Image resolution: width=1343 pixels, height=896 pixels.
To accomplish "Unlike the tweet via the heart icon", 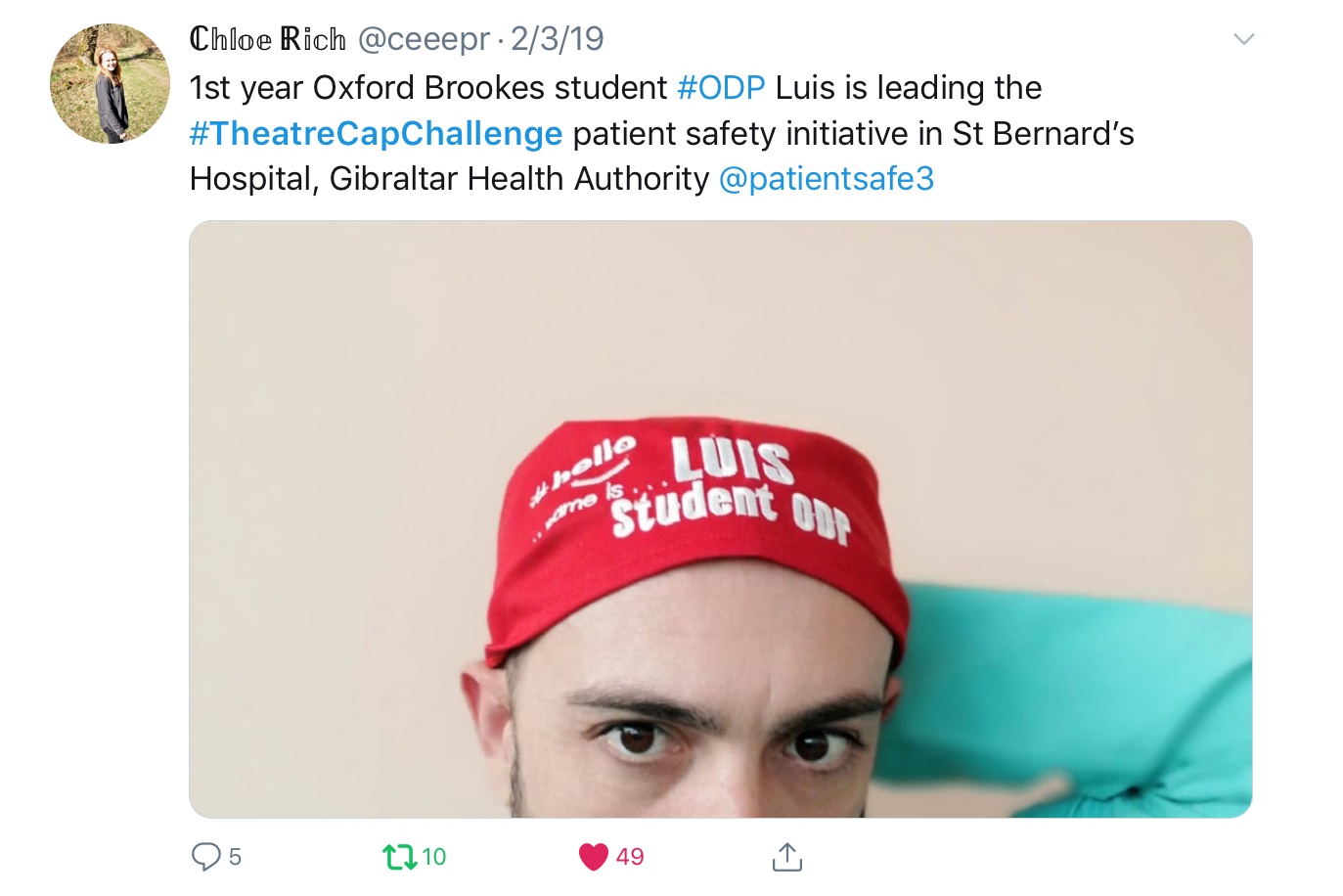I will tap(594, 857).
